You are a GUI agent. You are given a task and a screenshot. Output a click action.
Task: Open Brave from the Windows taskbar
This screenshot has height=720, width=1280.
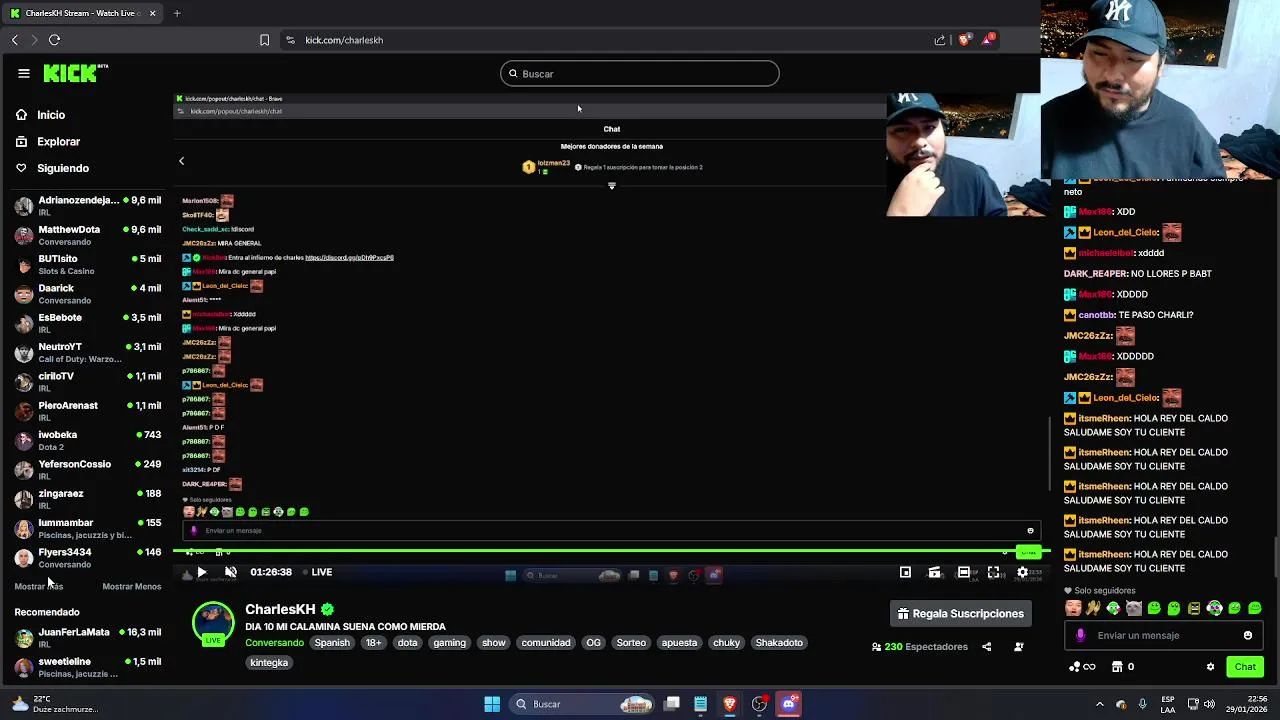pyautogui.click(x=729, y=704)
